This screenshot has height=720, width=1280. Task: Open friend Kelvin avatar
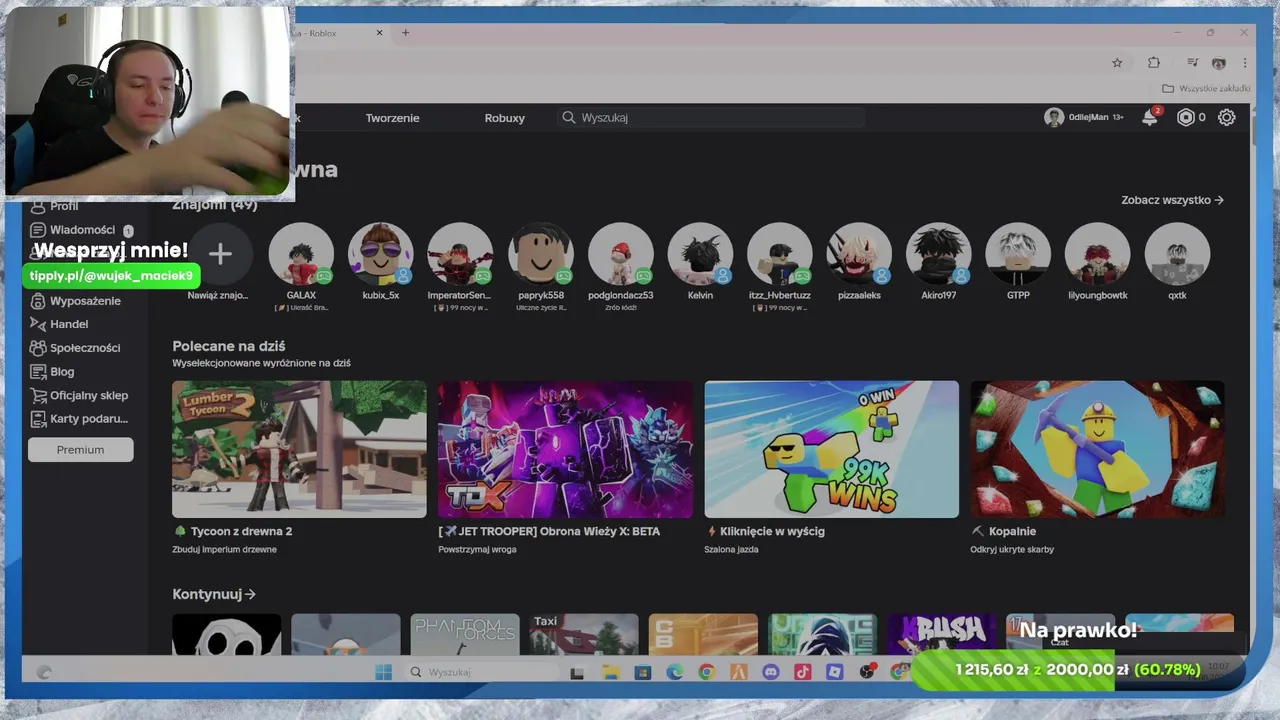[700, 254]
